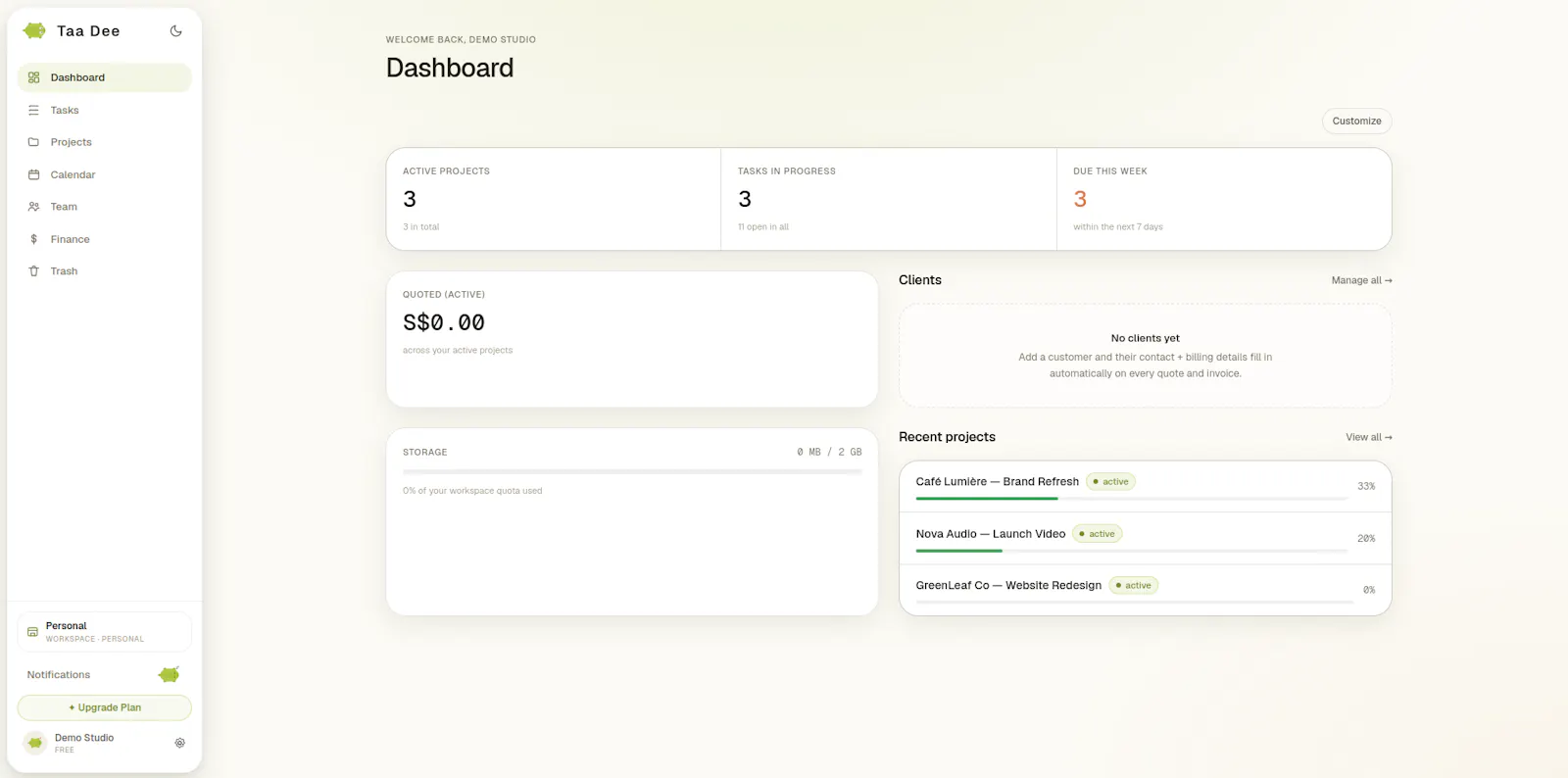Image resolution: width=1568 pixels, height=778 pixels.
Task: Click the Quoted (Active) S$0.00 amount
Action: click(x=444, y=322)
